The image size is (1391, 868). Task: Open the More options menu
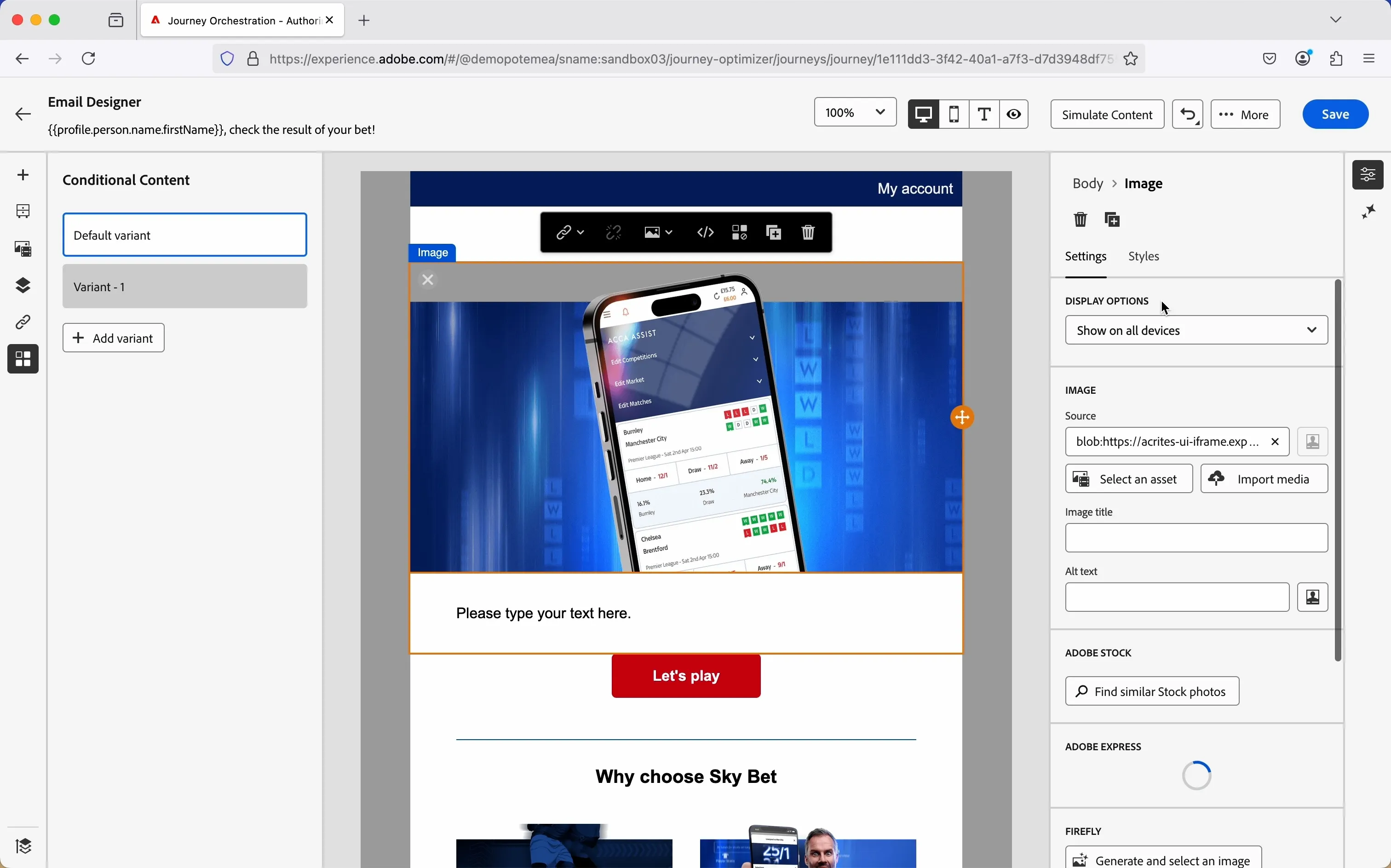click(x=1245, y=114)
